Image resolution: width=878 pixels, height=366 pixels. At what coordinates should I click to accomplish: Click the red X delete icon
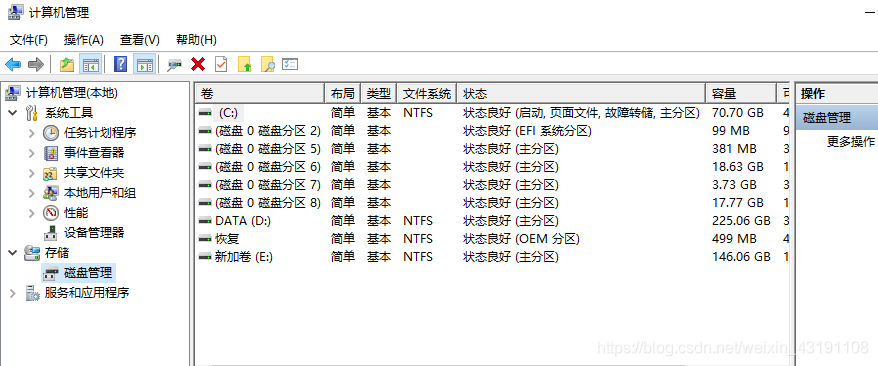(x=198, y=64)
